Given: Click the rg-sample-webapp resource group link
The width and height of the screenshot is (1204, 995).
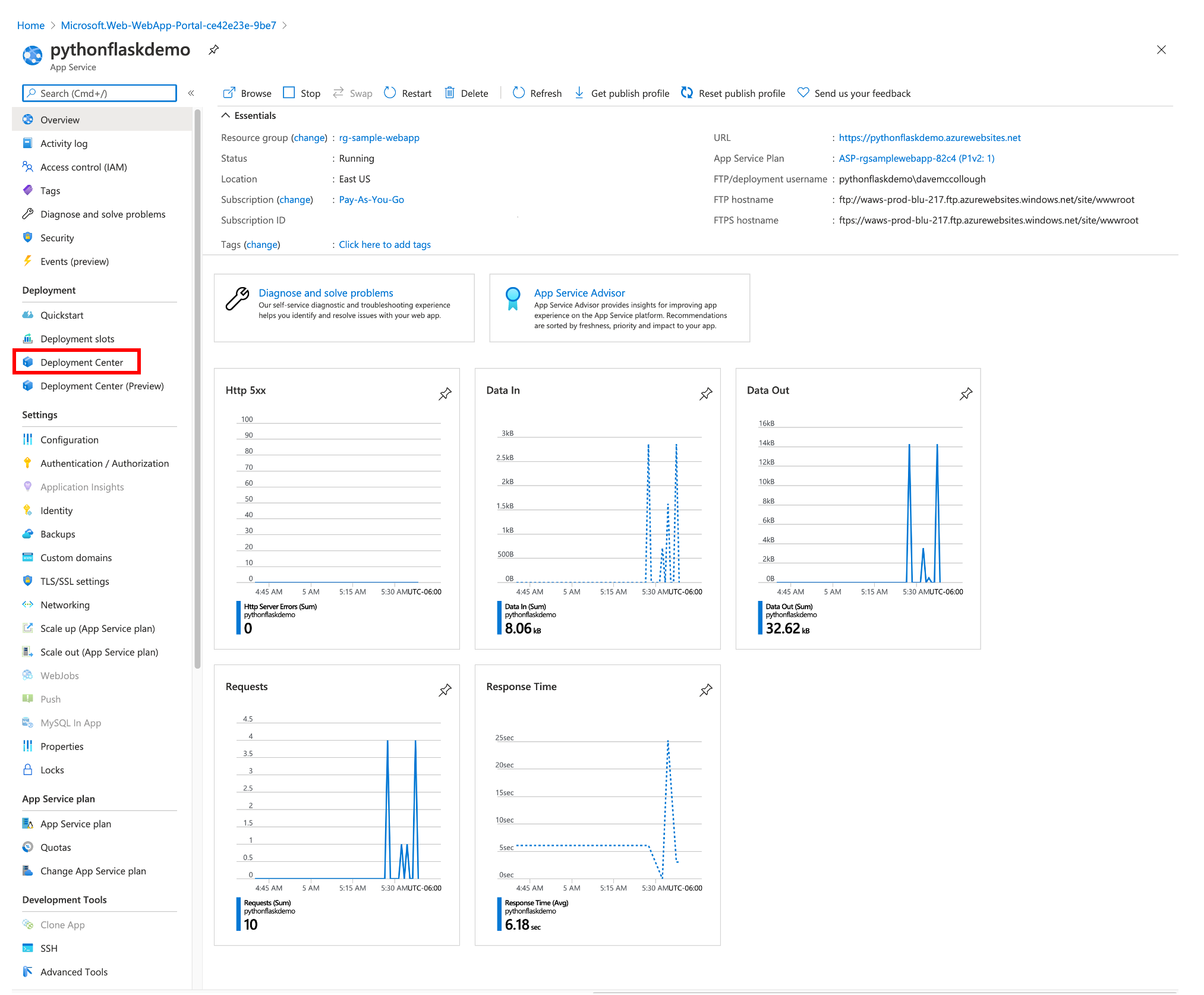Looking at the screenshot, I should (x=379, y=138).
